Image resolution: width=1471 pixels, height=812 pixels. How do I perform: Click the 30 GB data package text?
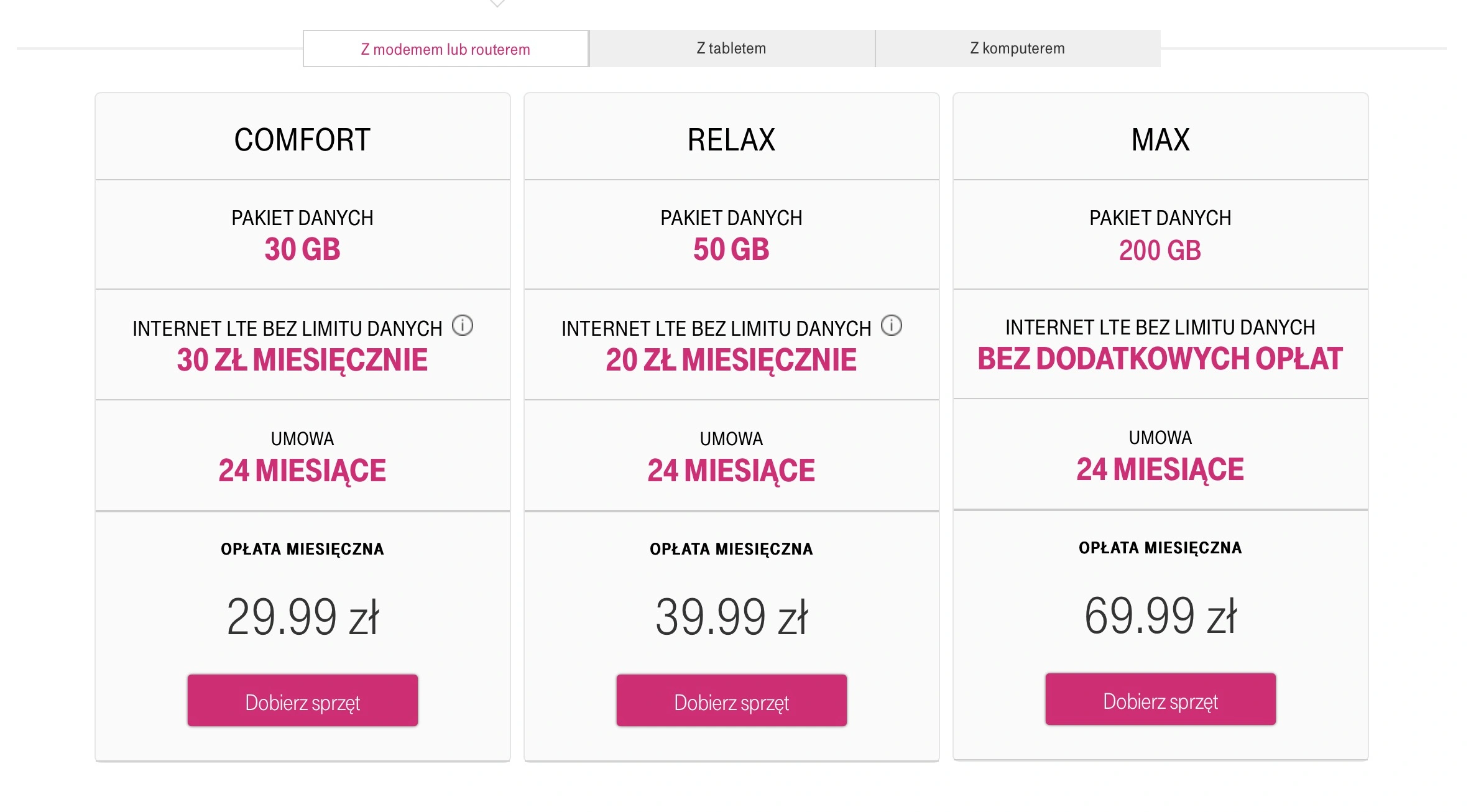303,249
